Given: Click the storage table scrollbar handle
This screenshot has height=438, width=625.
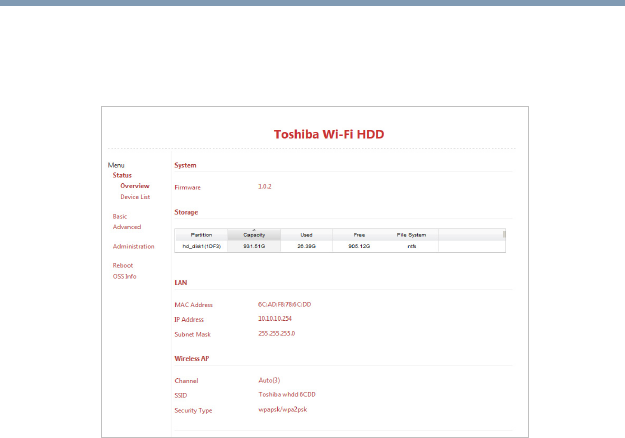Looking at the screenshot, I should point(504,235).
